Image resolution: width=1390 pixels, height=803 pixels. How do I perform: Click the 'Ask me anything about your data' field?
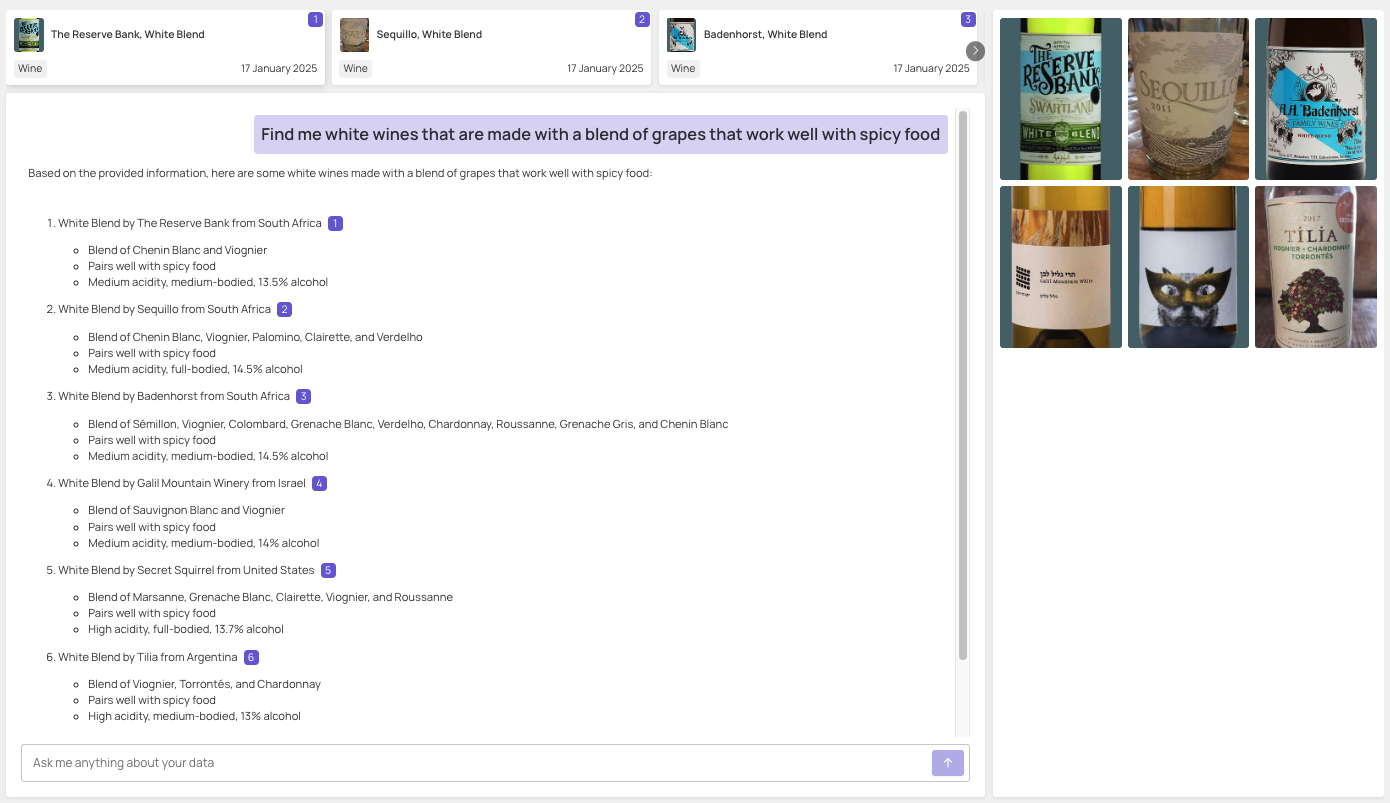point(475,763)
